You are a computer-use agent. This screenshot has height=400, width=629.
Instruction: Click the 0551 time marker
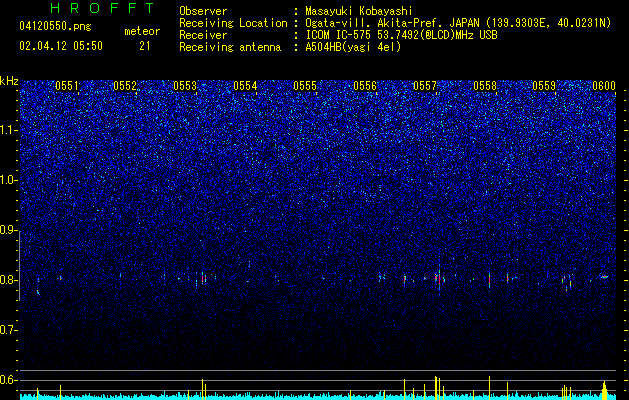(x=67, y=86)
